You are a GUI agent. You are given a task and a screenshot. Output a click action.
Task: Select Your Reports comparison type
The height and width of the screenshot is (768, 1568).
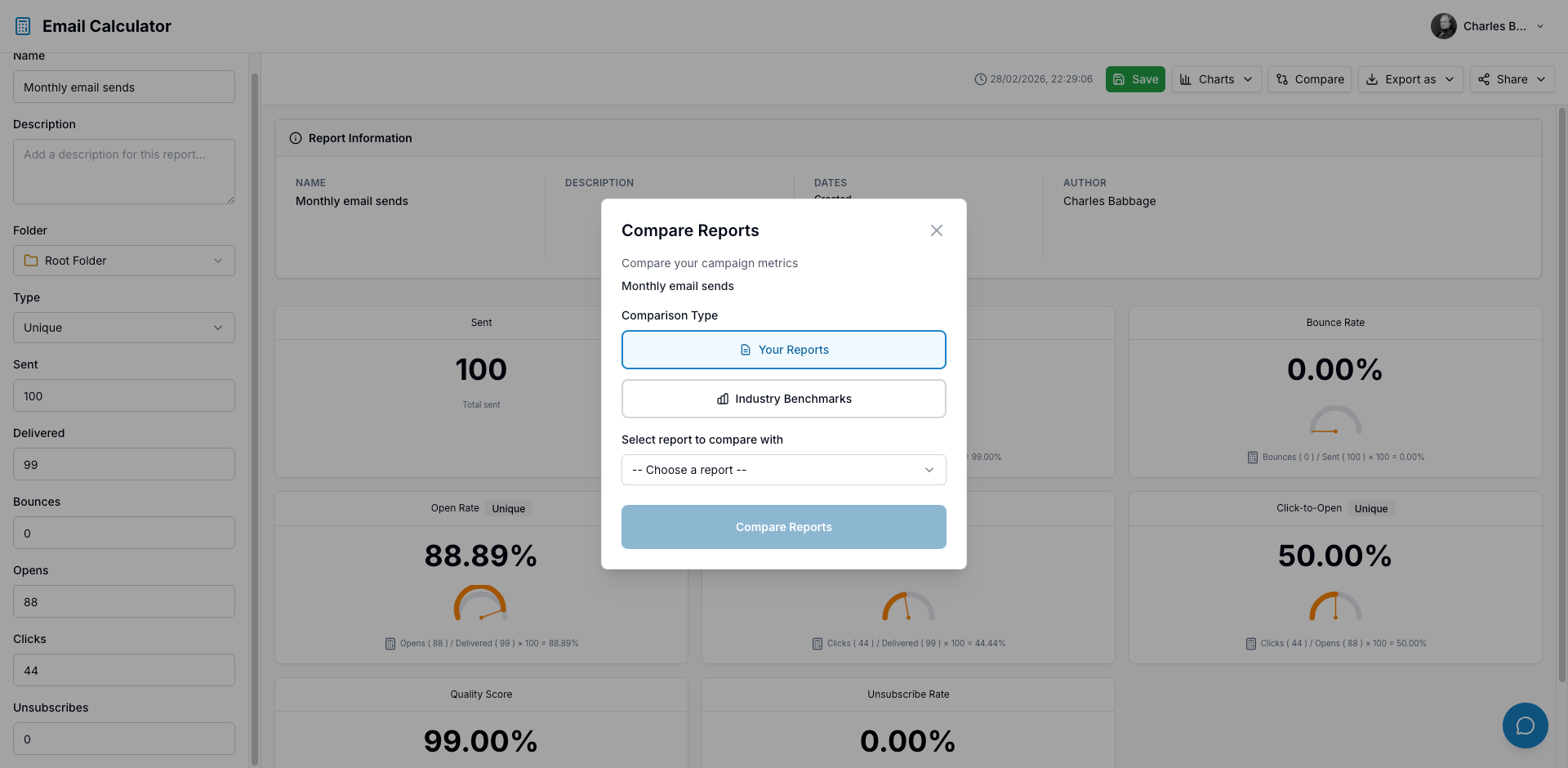click(x=783, y=350)
